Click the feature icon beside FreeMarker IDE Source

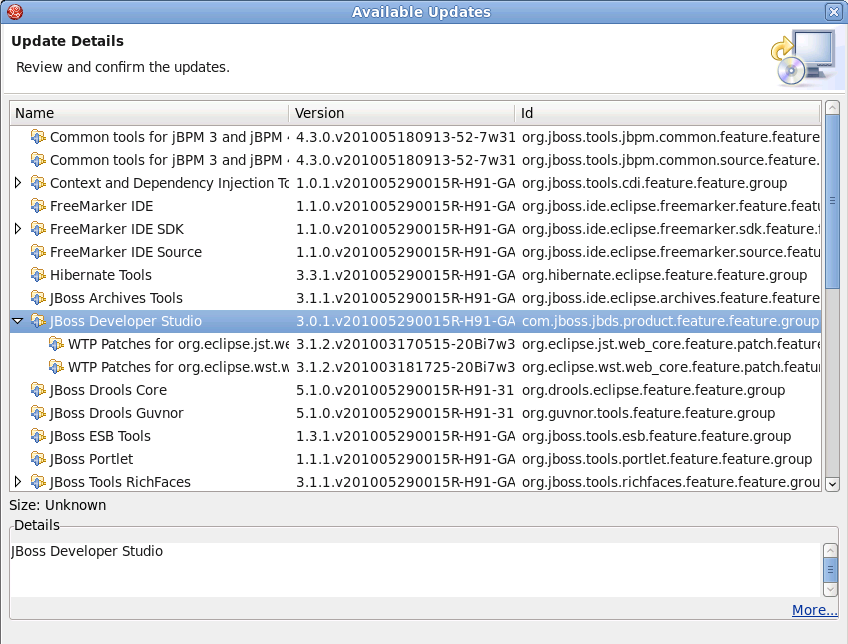click(x=38, y=251)
